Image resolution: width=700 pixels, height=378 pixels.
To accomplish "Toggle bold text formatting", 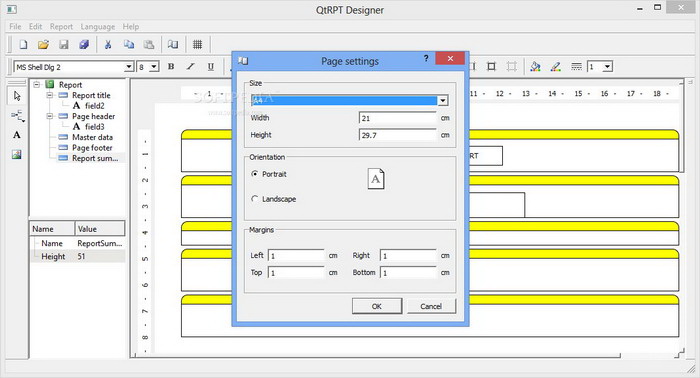I will pos(171,66).
